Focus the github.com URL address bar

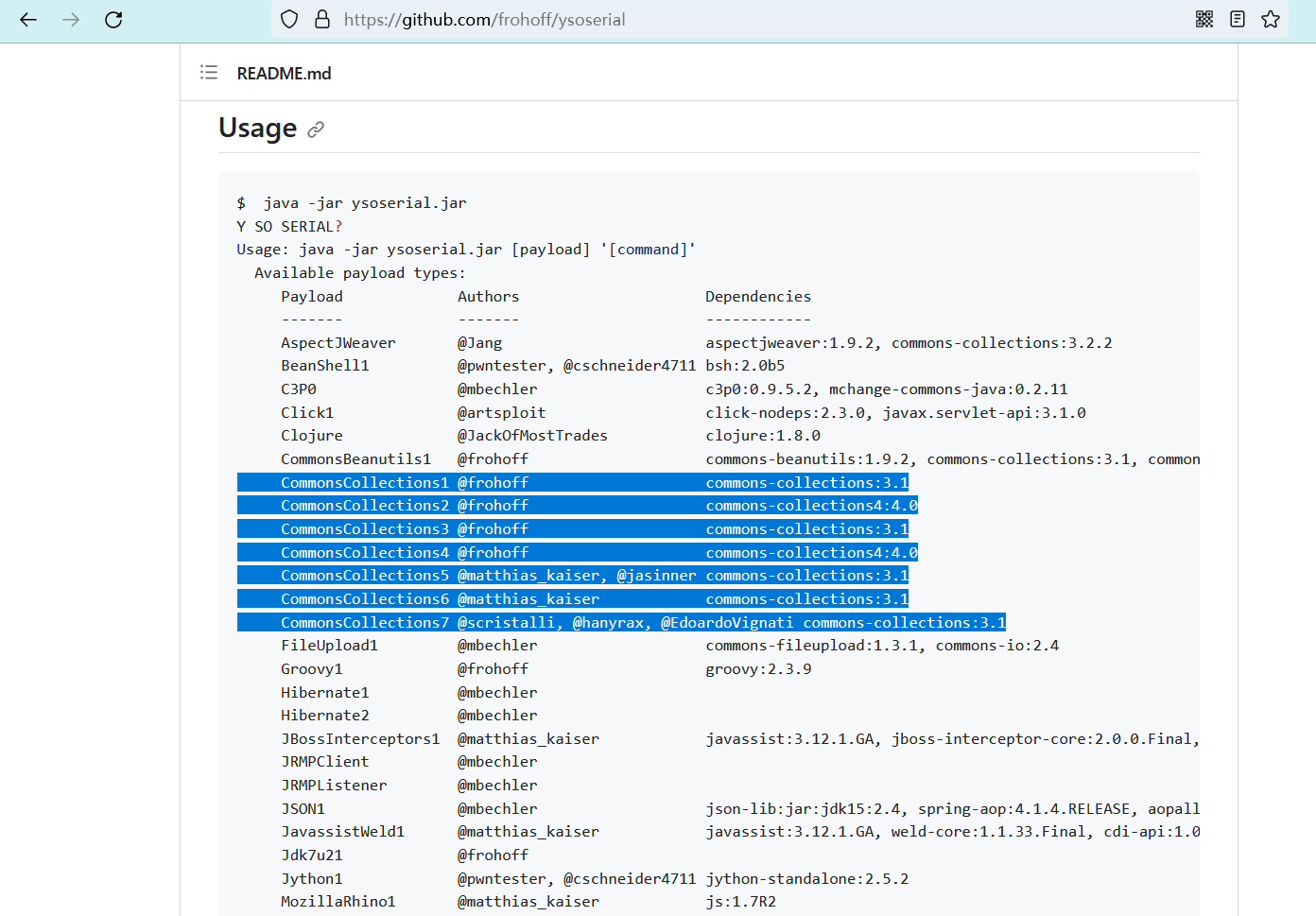pyautogui.click(x=662, y=20)
